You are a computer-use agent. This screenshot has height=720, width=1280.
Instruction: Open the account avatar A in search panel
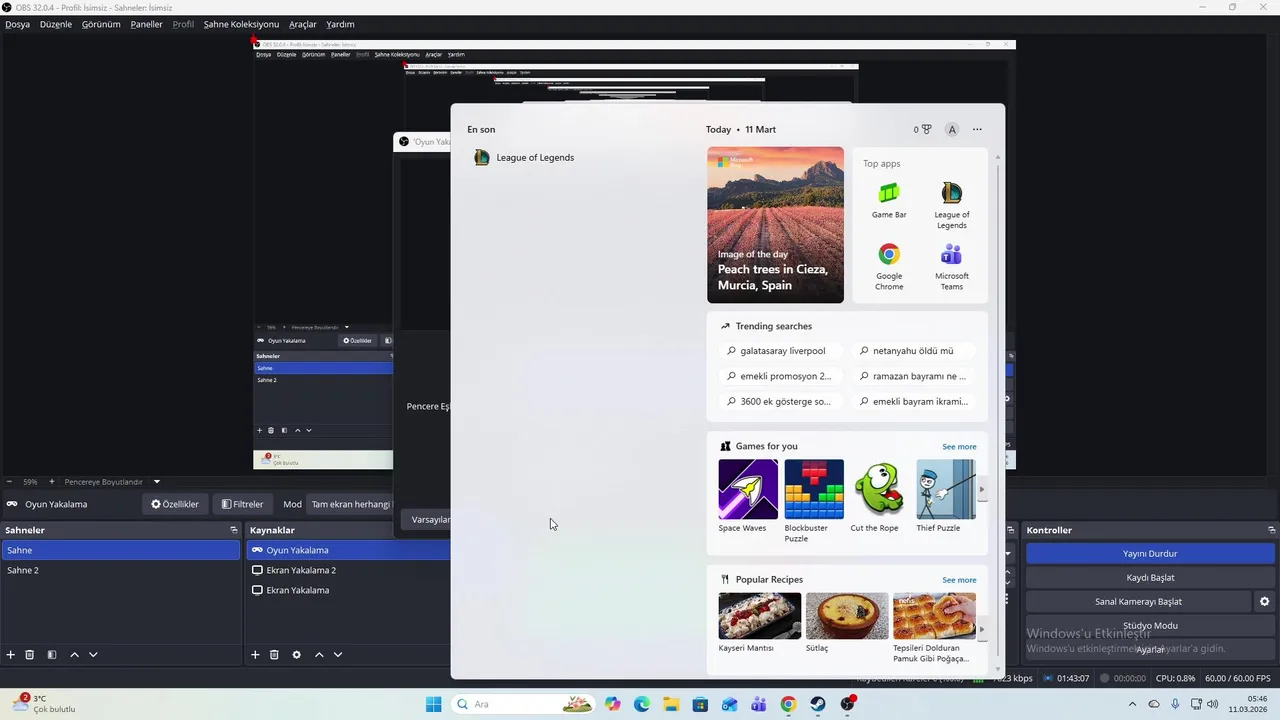coord(952,129)
